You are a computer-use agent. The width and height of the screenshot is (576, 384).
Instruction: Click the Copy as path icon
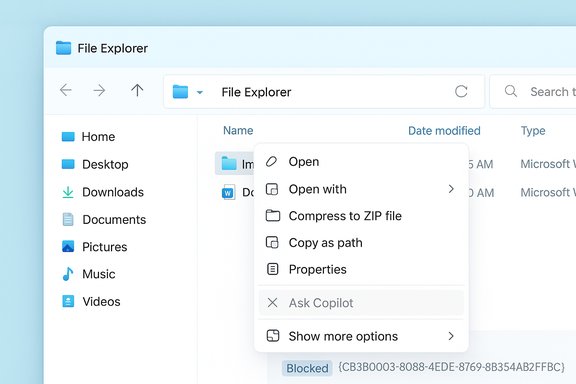(x=272, y=243)
